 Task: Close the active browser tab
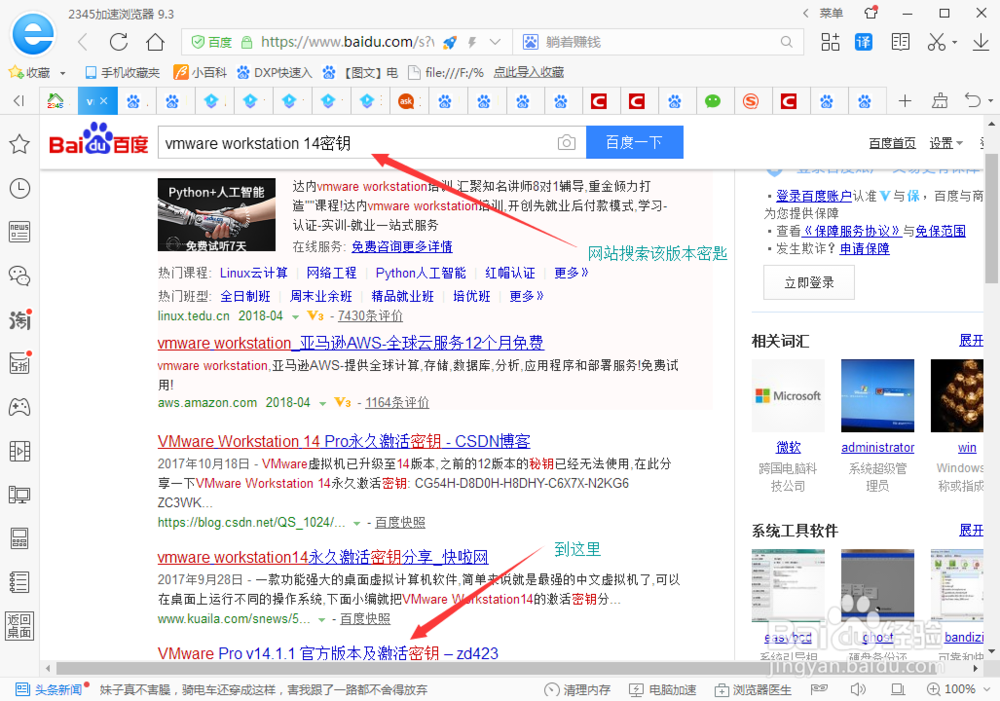click(105, 101)
